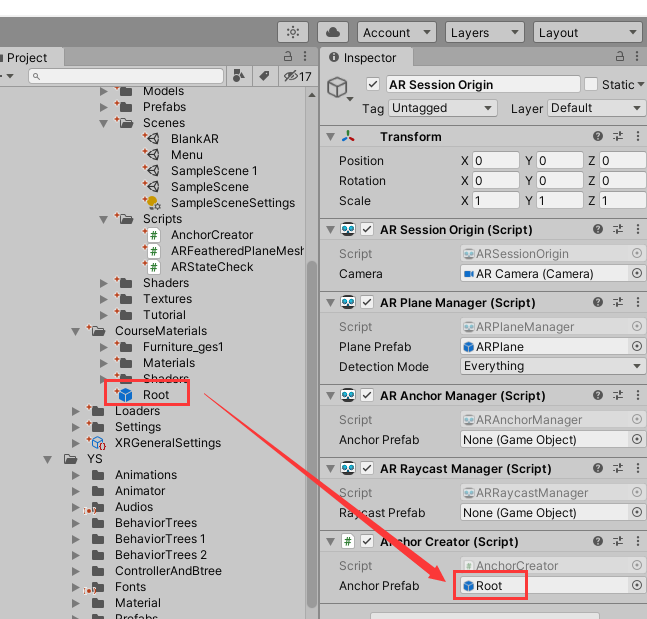Toggle the AR Plane Manager script checkbox

coord(367,302)
